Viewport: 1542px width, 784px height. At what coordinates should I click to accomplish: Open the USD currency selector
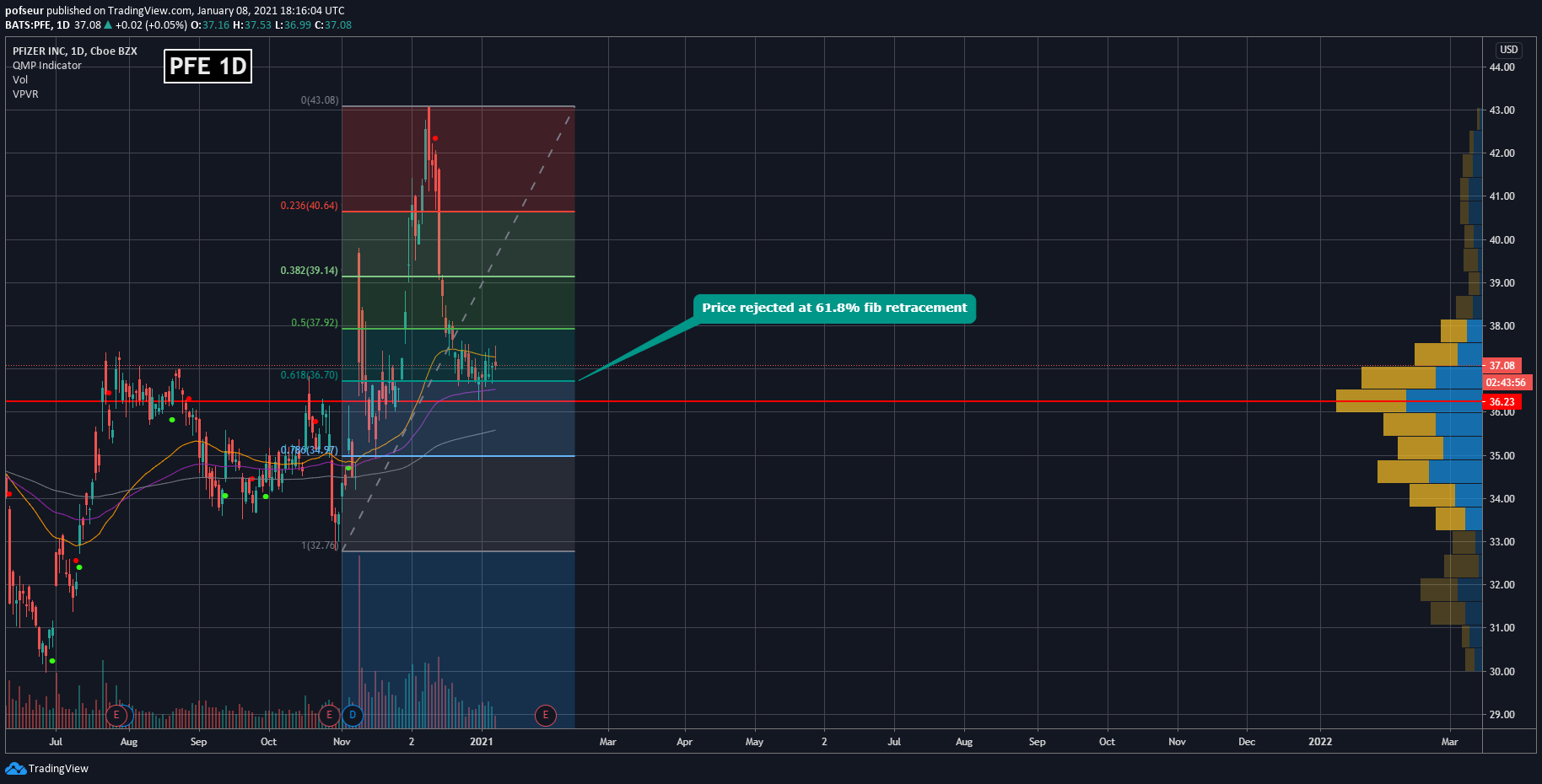(1509, 50)
